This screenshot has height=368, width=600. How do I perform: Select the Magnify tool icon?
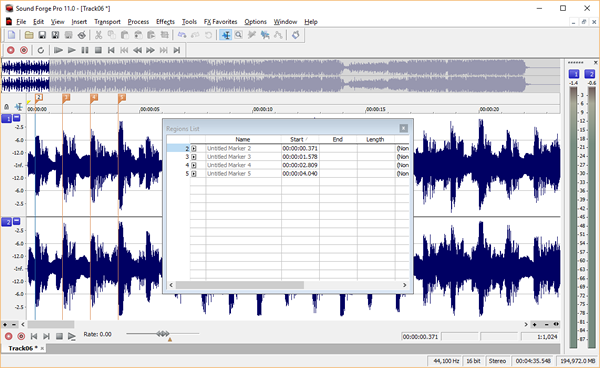point(239,35)
